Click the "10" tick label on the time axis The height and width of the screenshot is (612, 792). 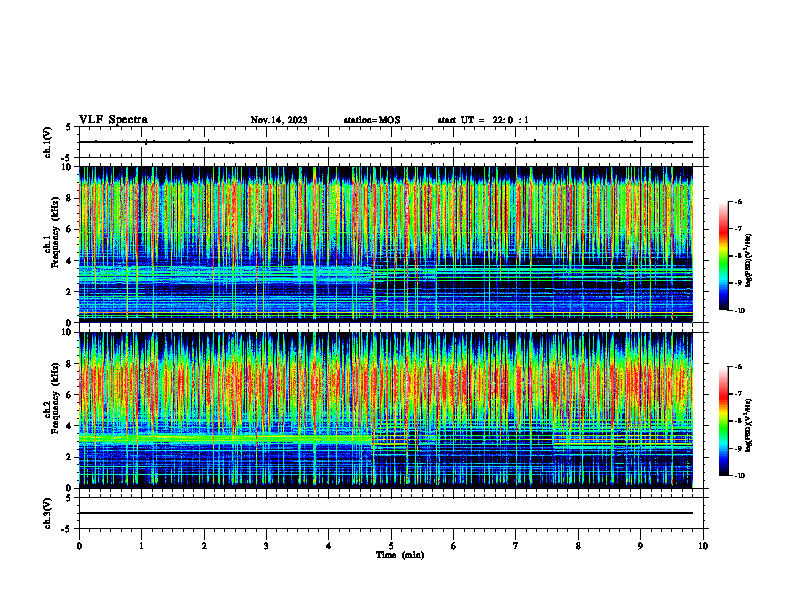click(x=703, y=546)
